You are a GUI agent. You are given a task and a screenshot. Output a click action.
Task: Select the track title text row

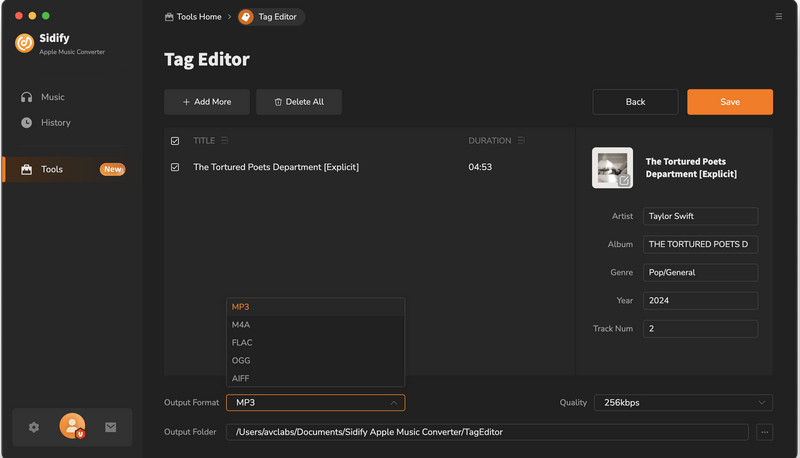click(x=276, y=167)
